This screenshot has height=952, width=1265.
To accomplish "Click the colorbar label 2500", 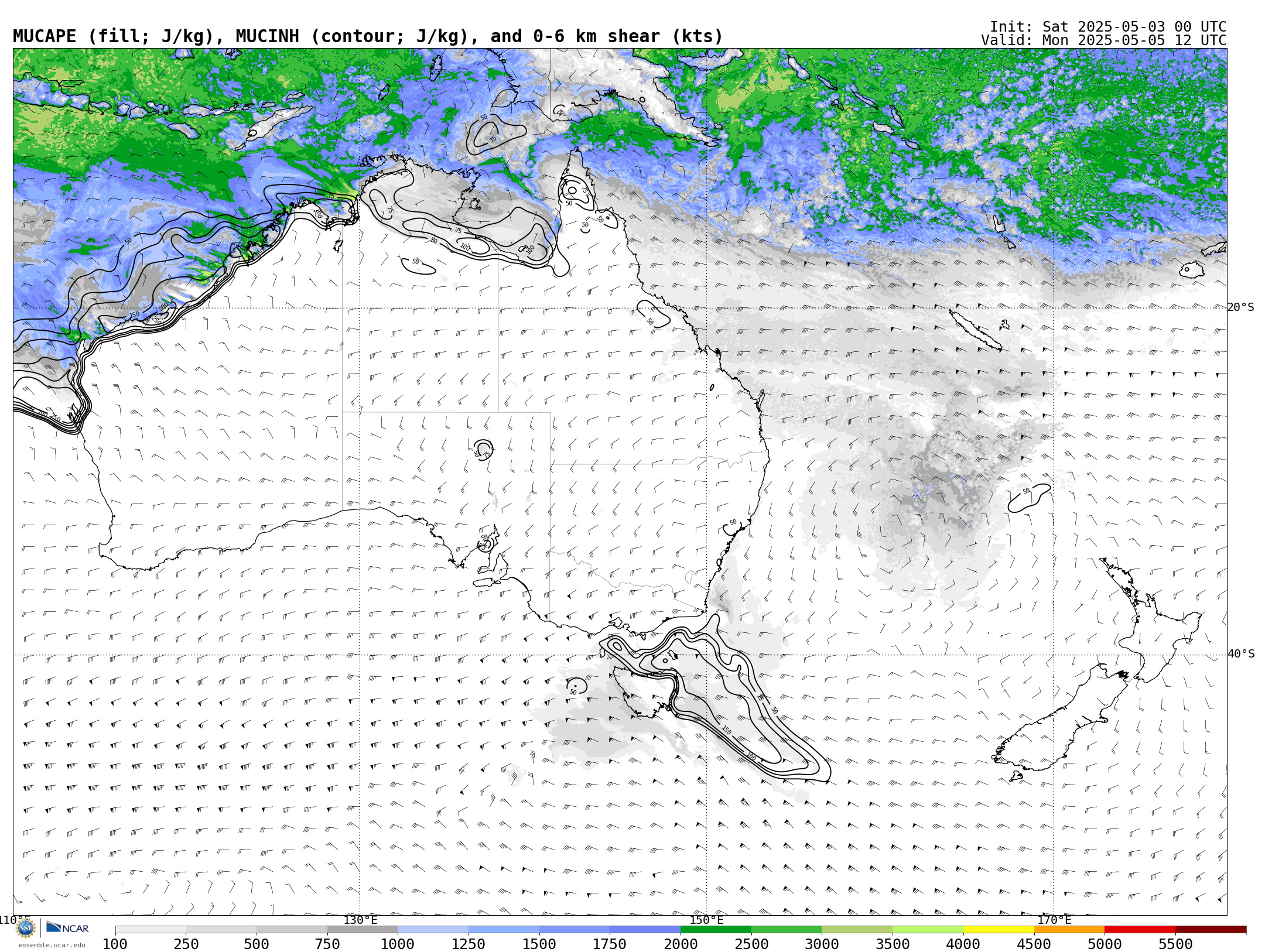I will click(x=751, y=944).
